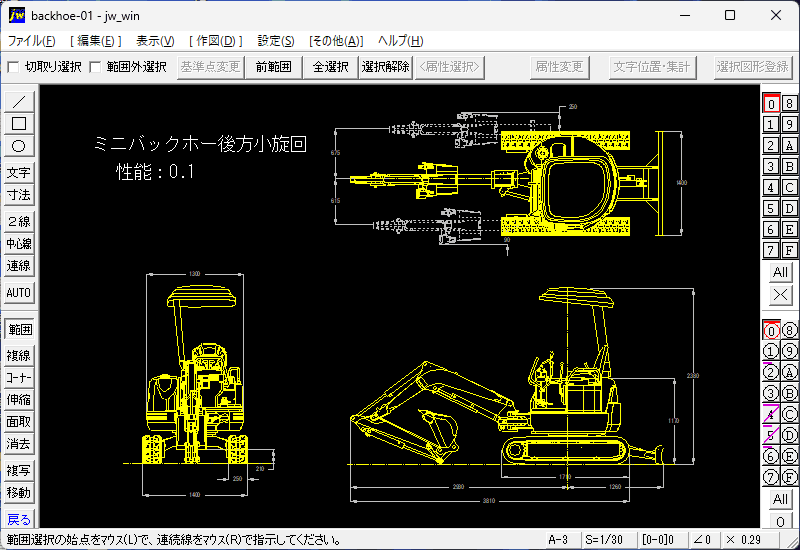
Task: Select the 中心線 centerline tool
Action: (19, 244)
